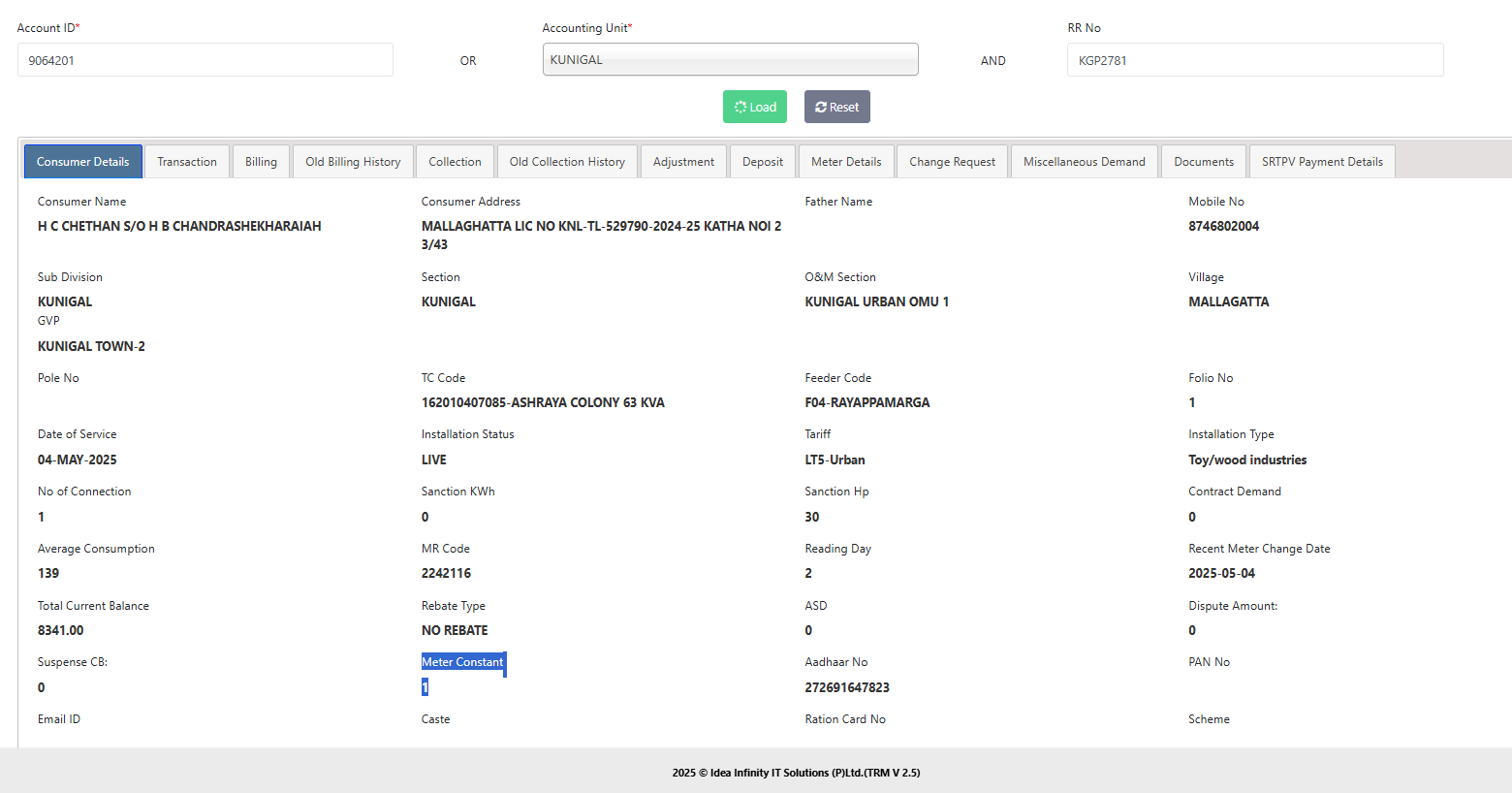
Task: Select the Change Request tab
Action: pyautogui.click(x=952, y=162)
